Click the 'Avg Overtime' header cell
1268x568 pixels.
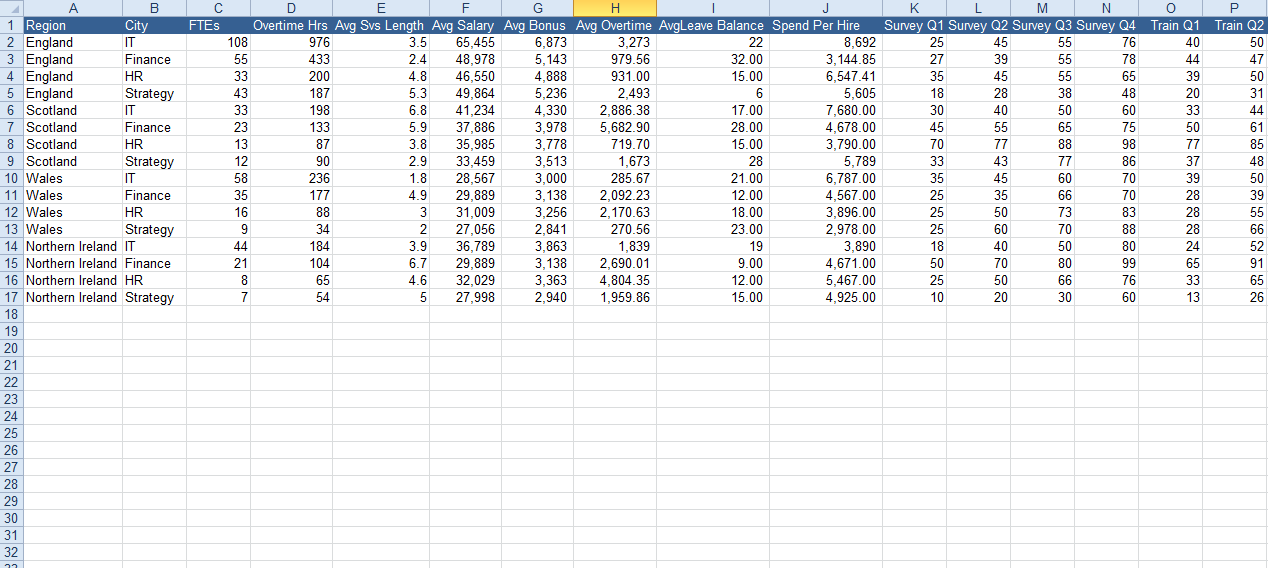coord(614,25)
